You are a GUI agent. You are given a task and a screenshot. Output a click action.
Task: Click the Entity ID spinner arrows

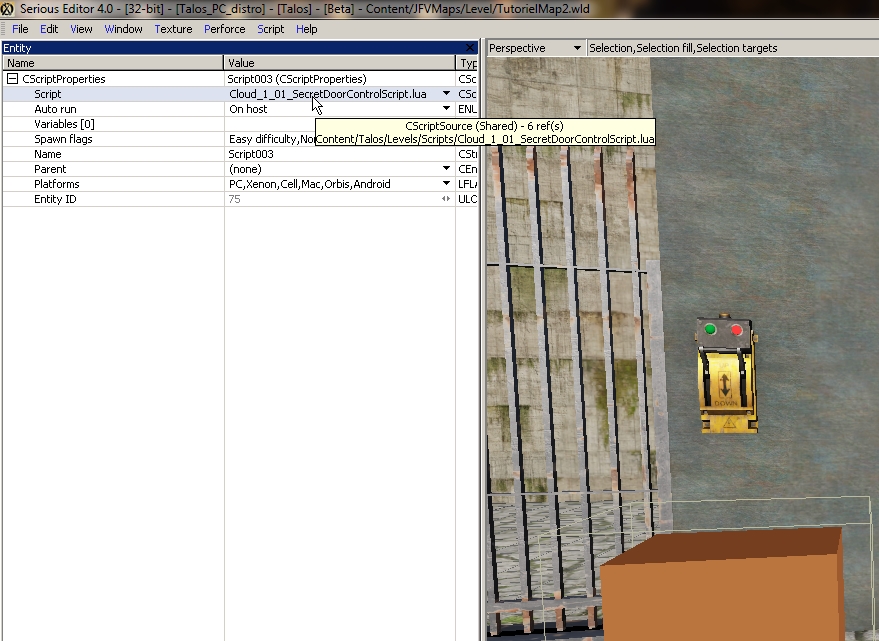(x=446, y=199)
